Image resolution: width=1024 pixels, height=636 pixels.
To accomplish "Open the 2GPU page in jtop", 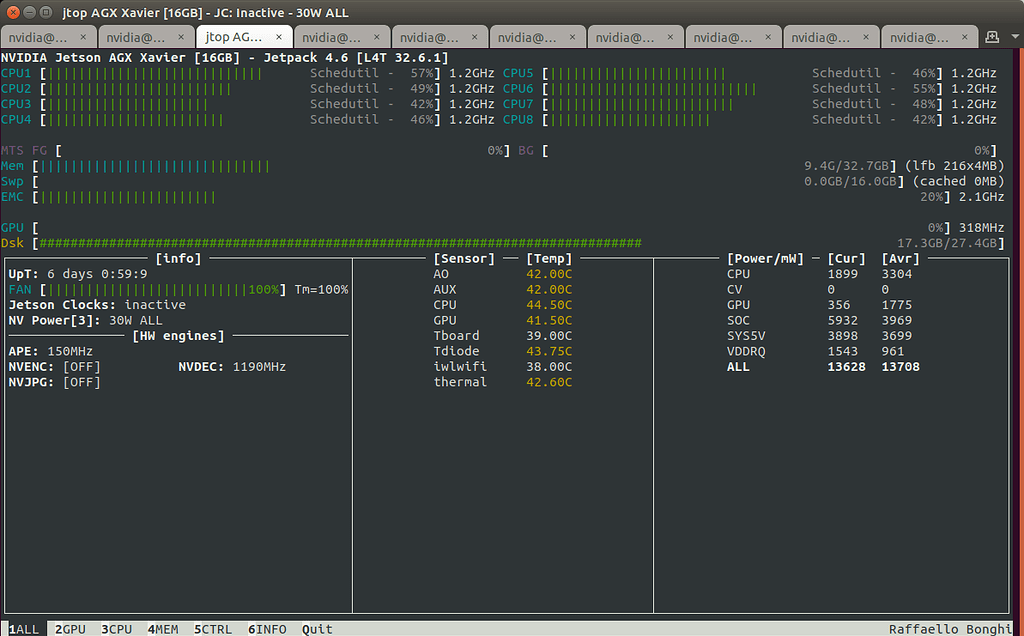I will (x=70, y=629).
